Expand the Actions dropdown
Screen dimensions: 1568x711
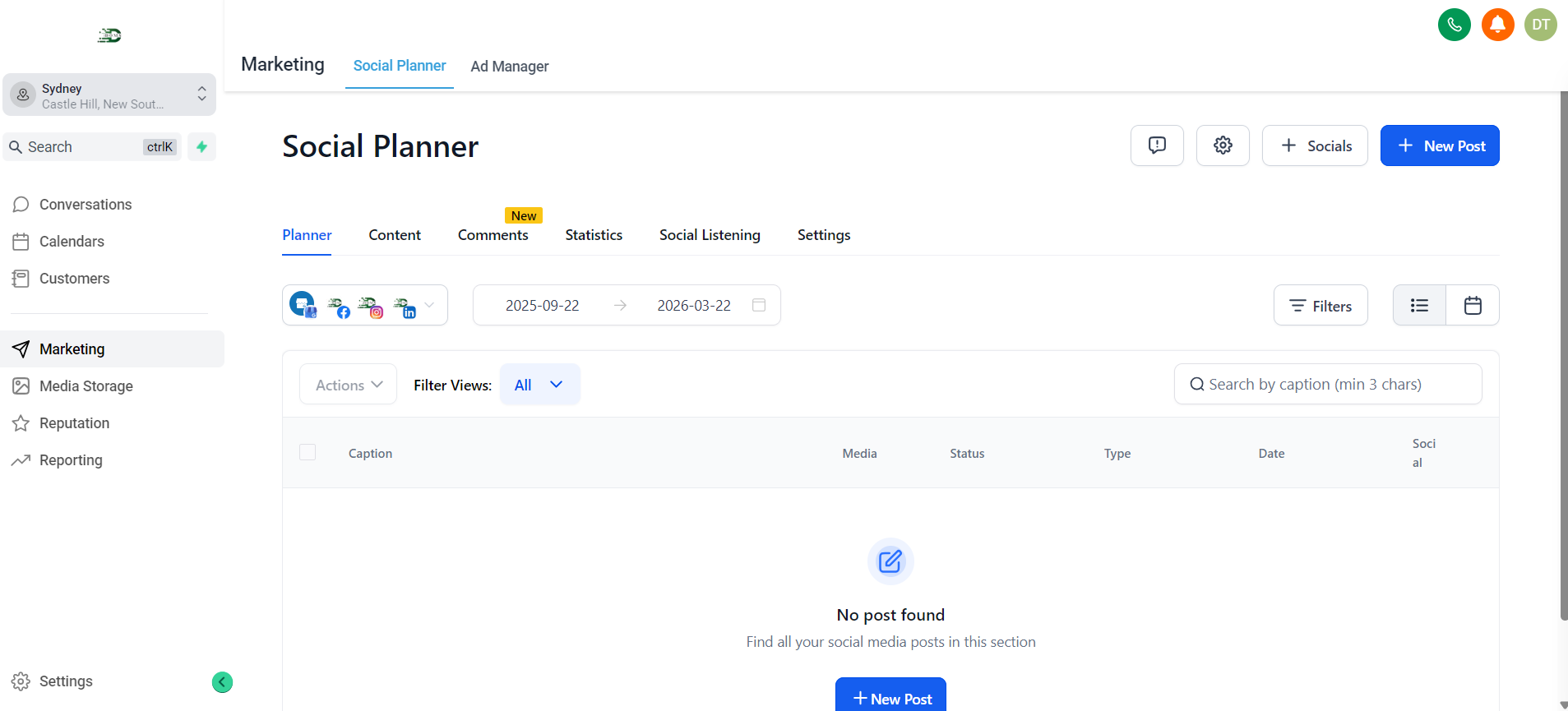tap(348, 385)
